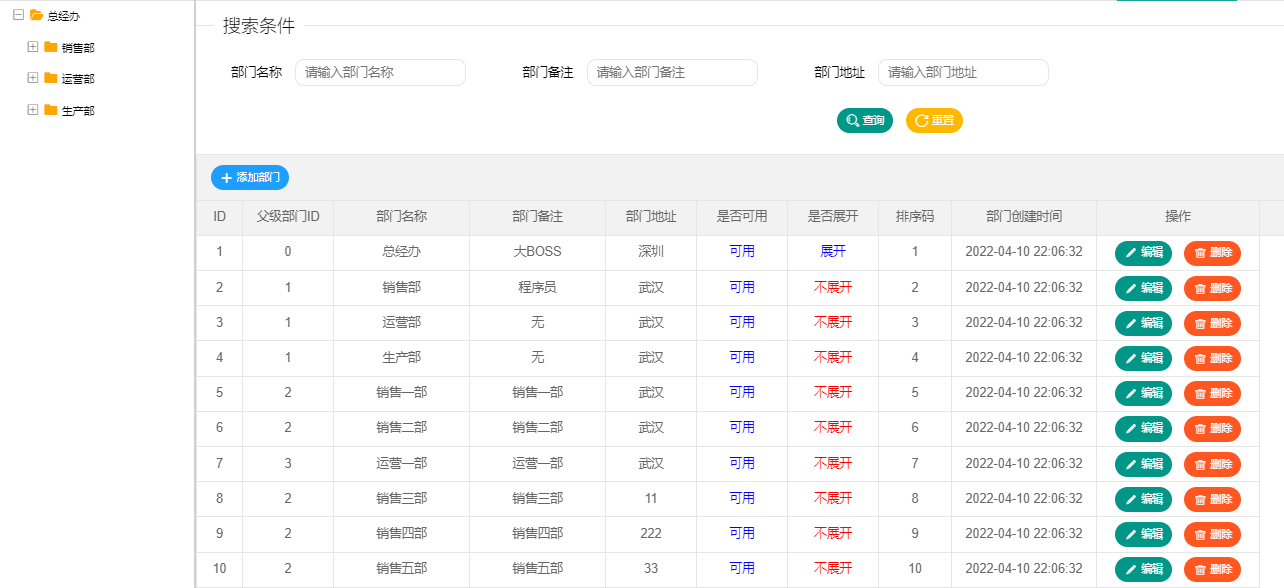This screenshot has width=1284, height=588.
Task: Toggle 不展开 state for 销售一部 row
Action: 832,393
